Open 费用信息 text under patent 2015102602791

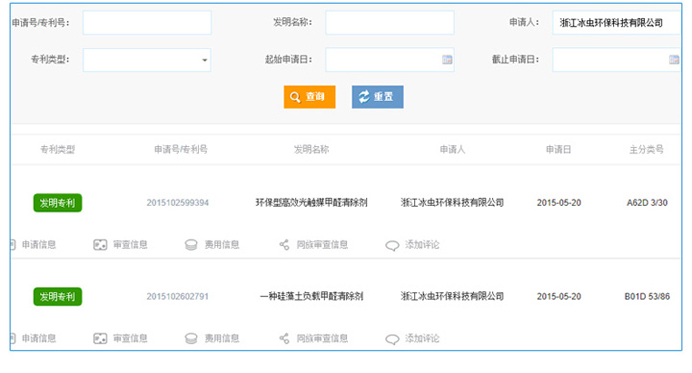(x=222, y=339)
